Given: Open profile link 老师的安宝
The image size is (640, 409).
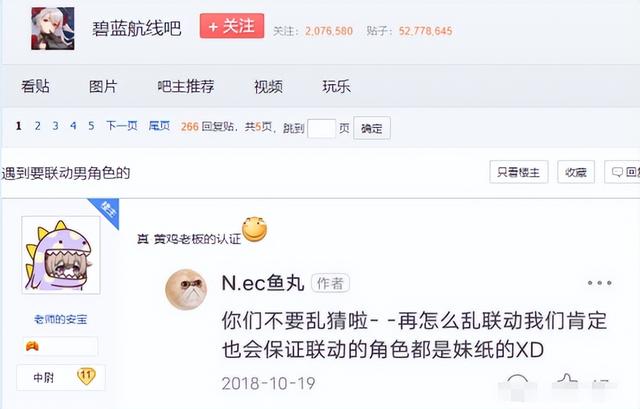Looking at the screenshot, I should [x=61, y=319].
